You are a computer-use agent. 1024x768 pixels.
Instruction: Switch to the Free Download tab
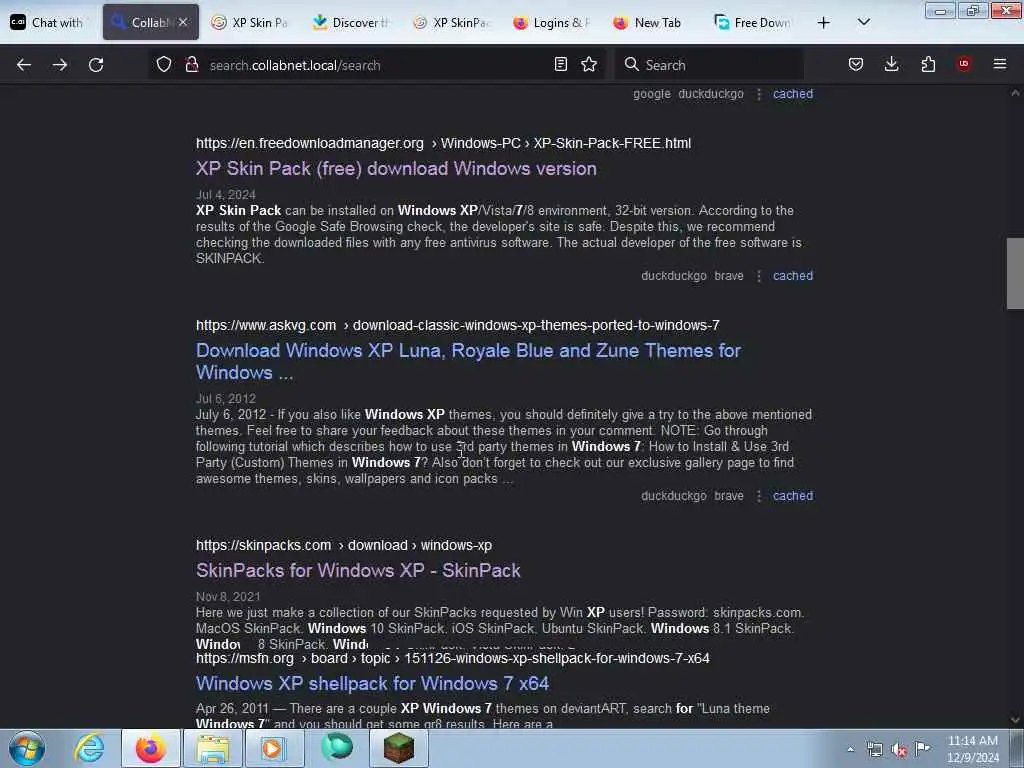(753, 22)
